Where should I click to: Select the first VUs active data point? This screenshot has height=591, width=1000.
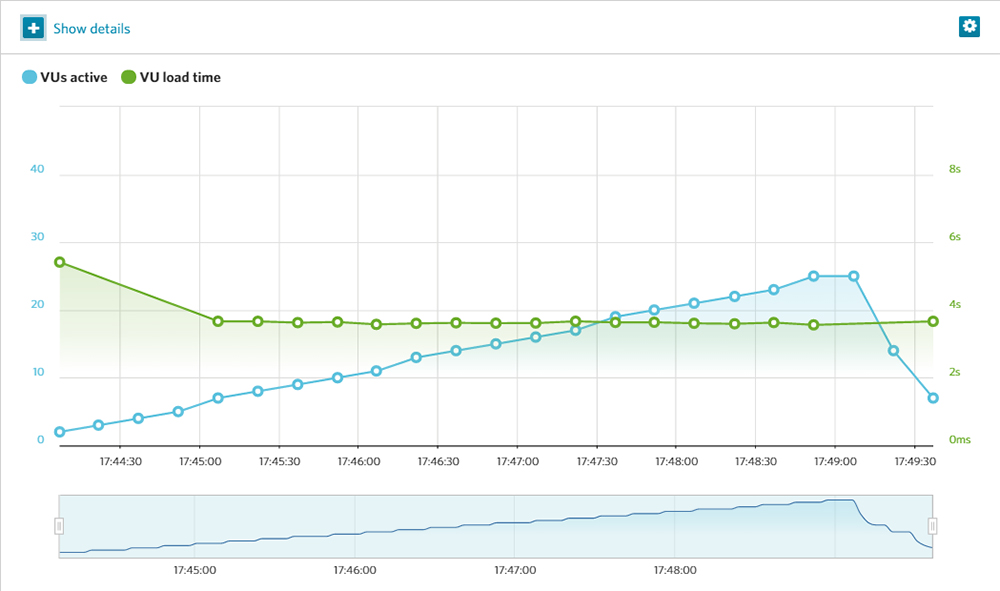pos(59,432)
